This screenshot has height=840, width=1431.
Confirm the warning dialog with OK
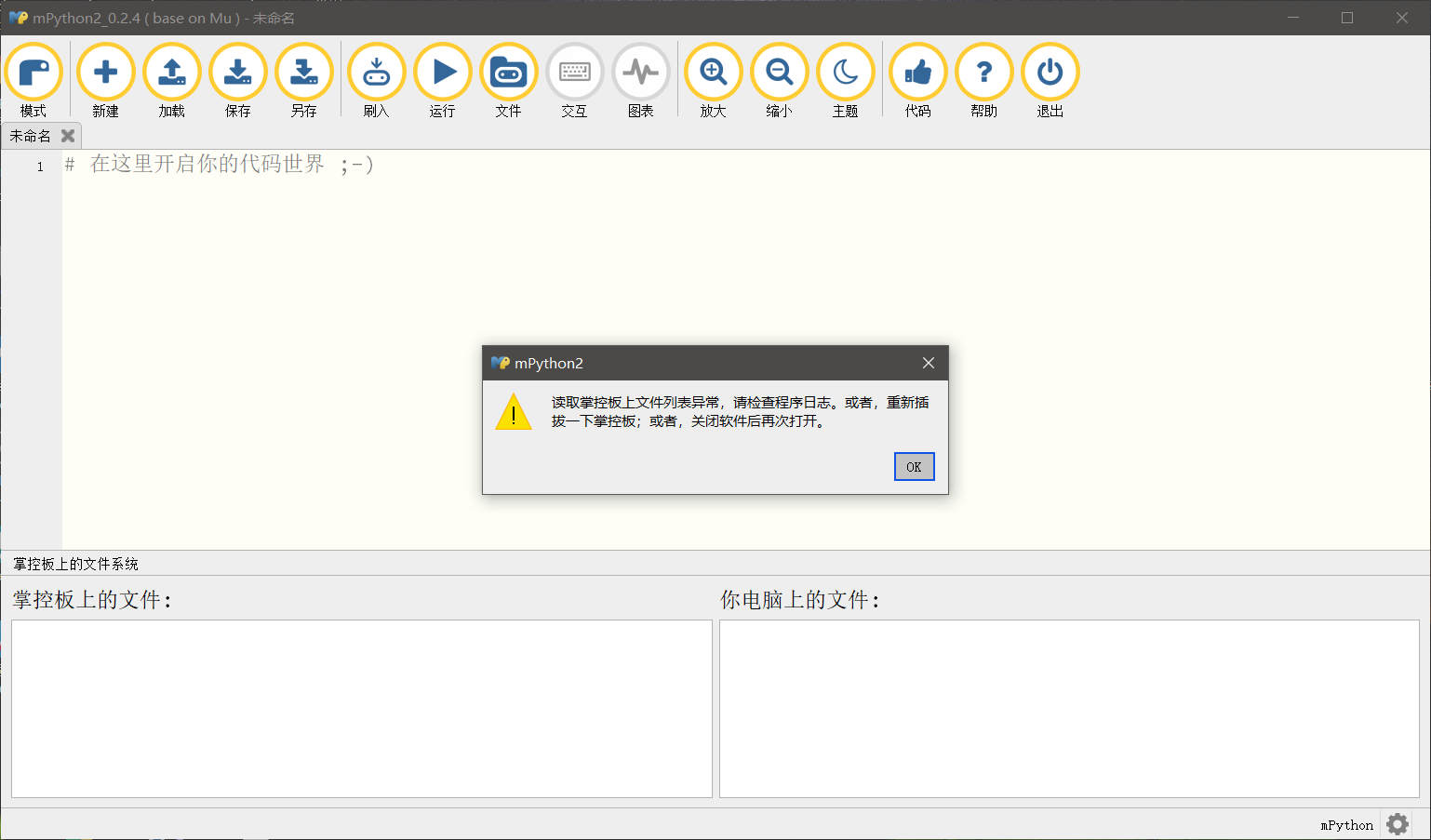pos(914,467)
